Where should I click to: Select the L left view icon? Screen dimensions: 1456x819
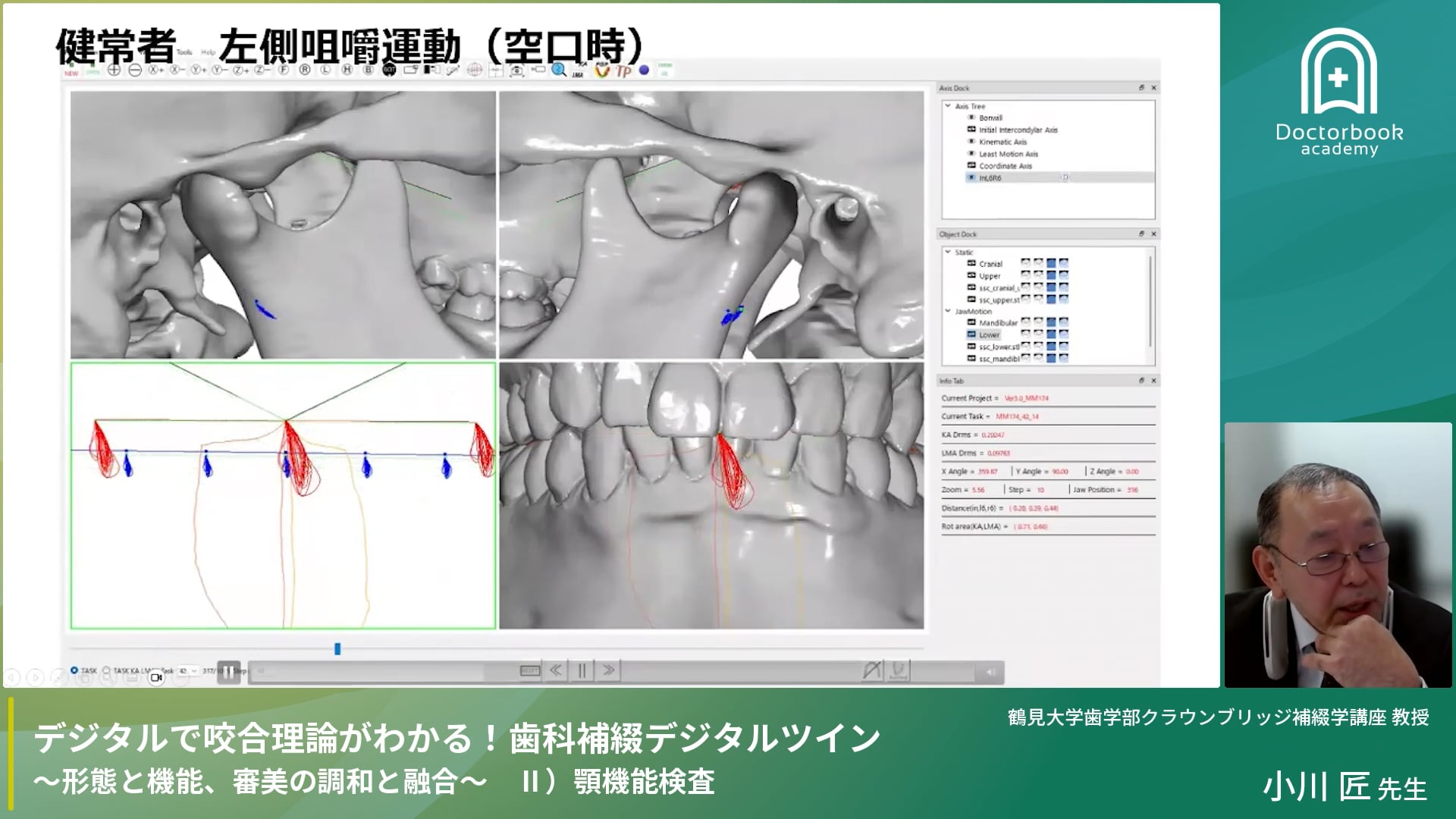325,69
